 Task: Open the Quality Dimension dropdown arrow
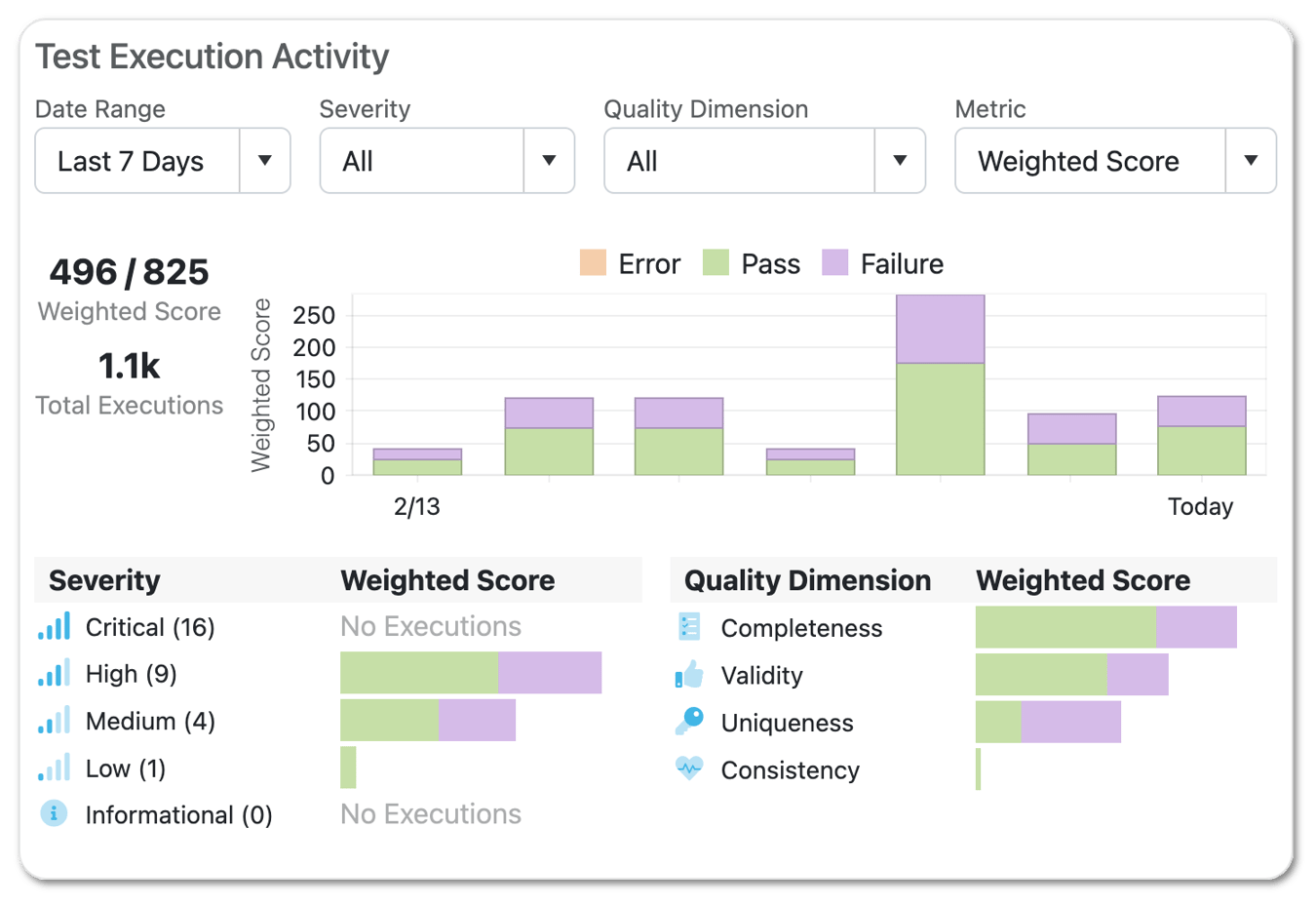900,161
